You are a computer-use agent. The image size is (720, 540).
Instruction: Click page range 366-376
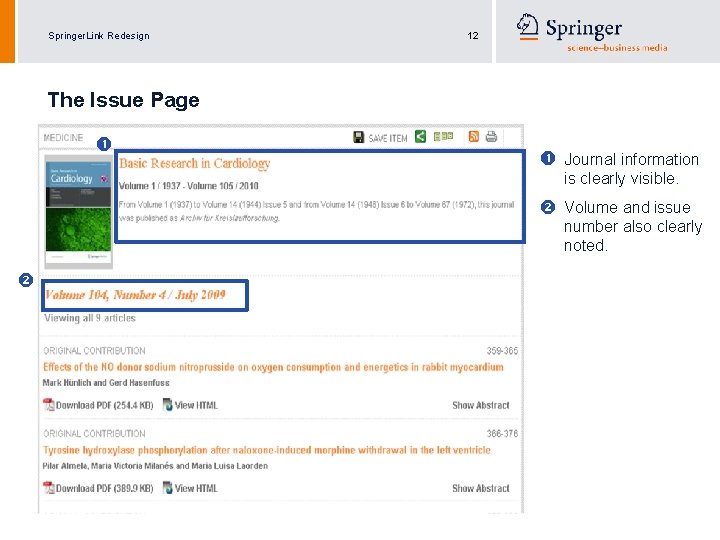tap(502, 433)
